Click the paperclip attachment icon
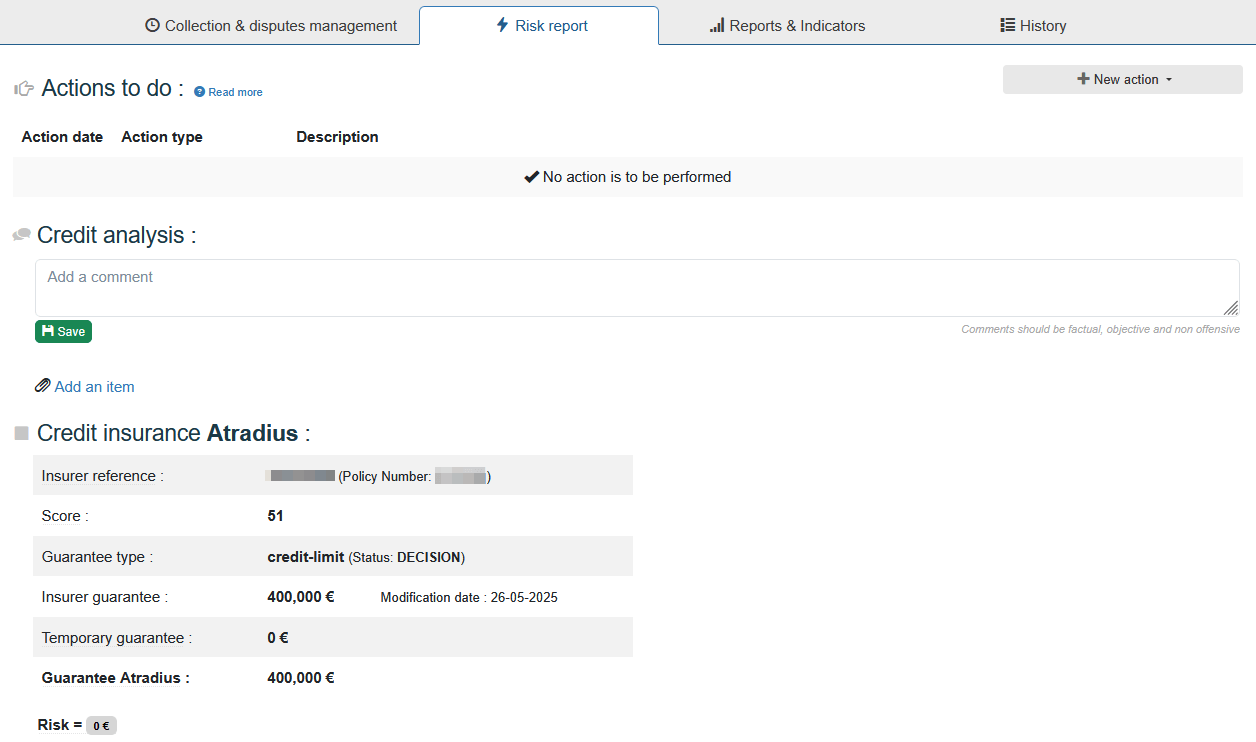 tap(42, 386)
